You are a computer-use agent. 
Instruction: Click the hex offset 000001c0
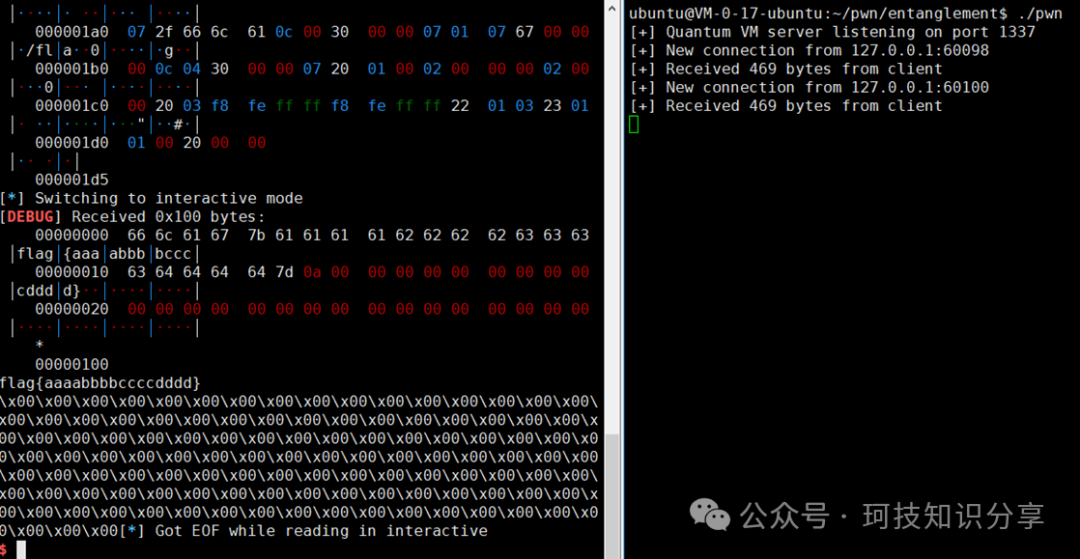point(72,106)
